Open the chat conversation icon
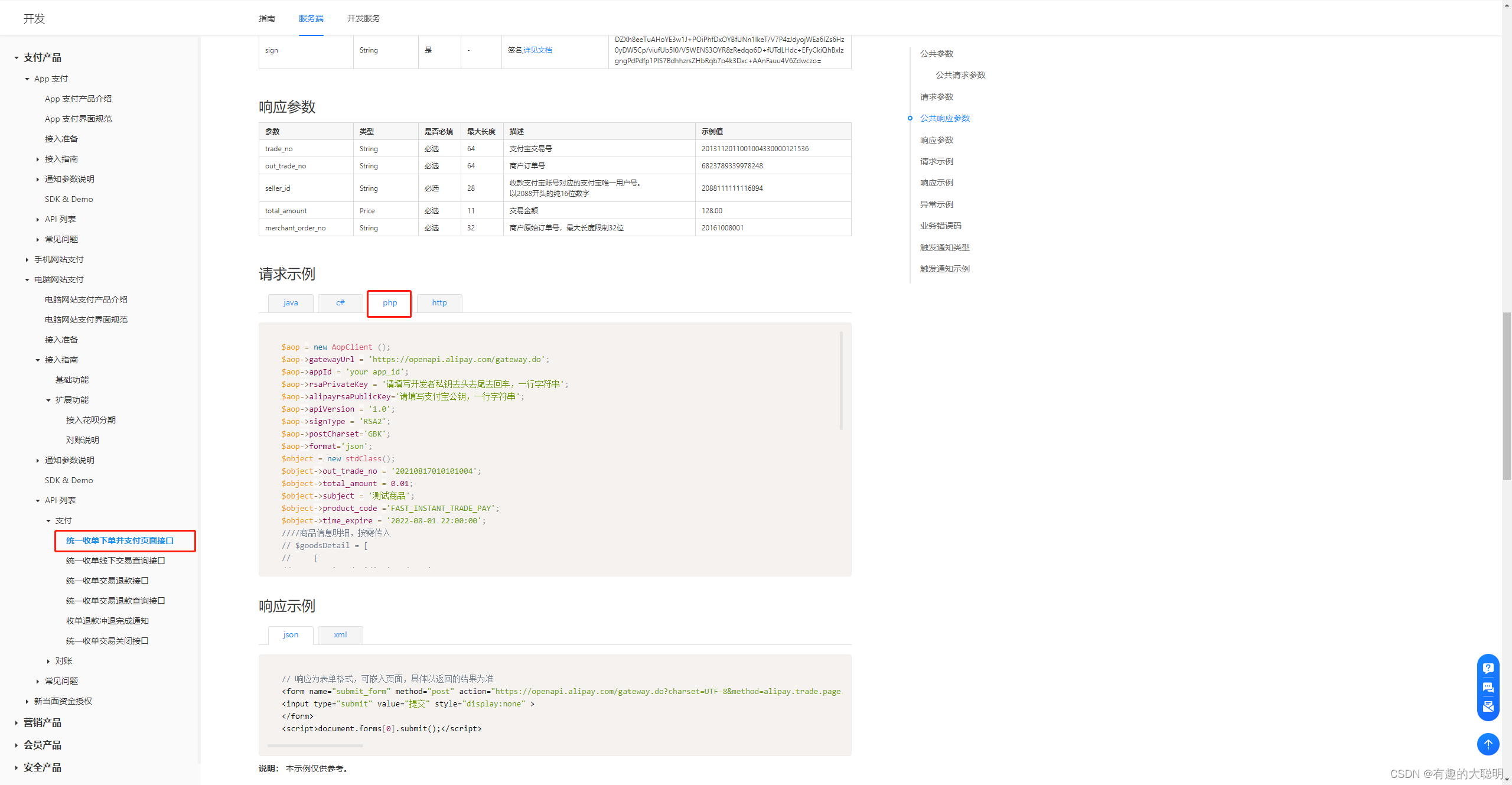Viewport: 1512px width, 785px height. [x=1488, y=688]
